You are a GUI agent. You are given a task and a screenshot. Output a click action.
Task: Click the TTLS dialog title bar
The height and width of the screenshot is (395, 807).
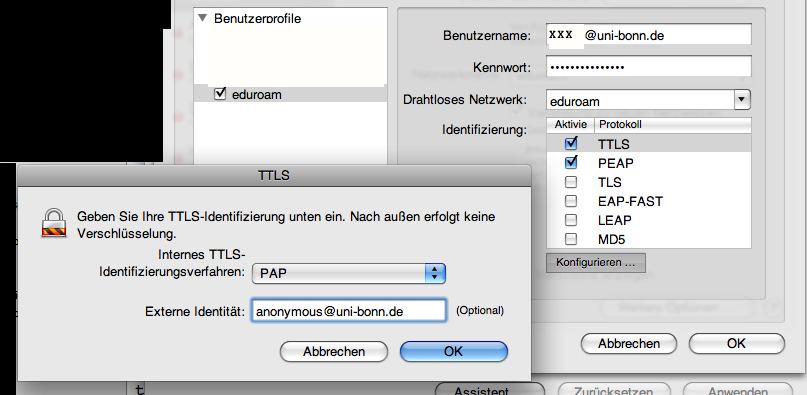click(x=274, y=176)
